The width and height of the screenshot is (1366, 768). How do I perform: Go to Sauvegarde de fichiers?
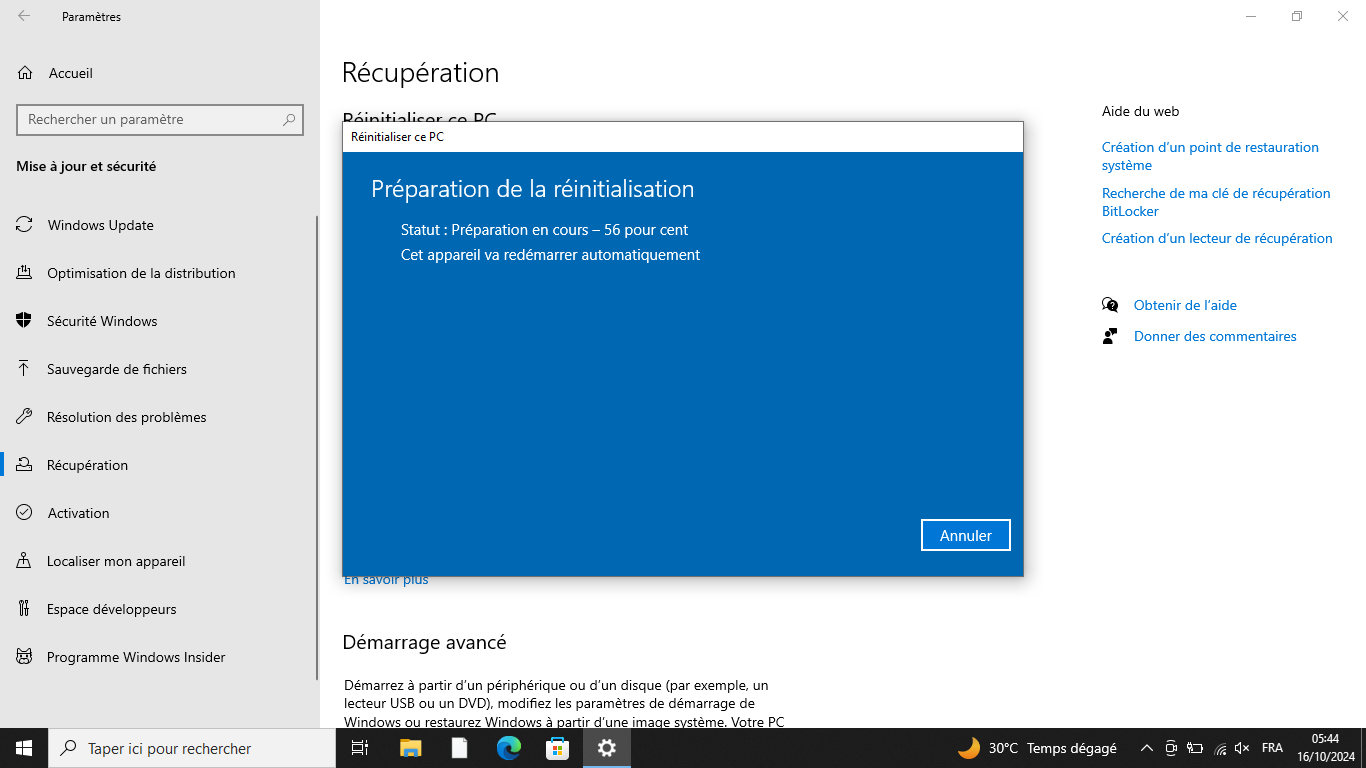116,369
